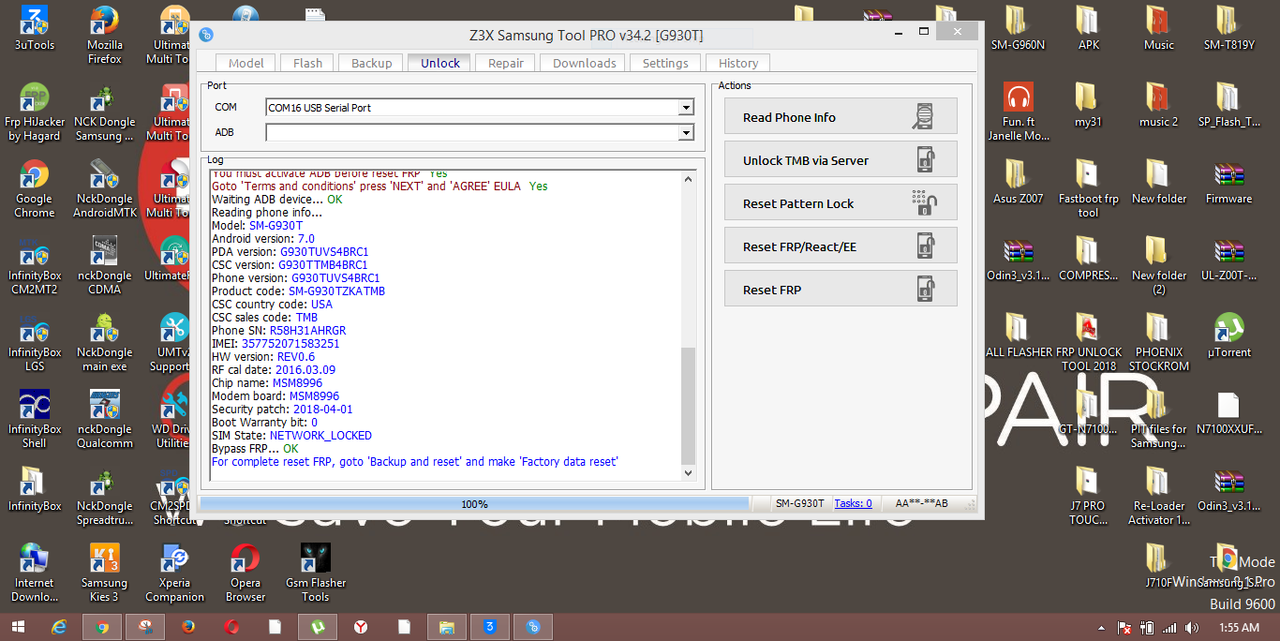1280x641 pixels.
Task: Click the Windows Start button
Action: [x=18, y=627]
